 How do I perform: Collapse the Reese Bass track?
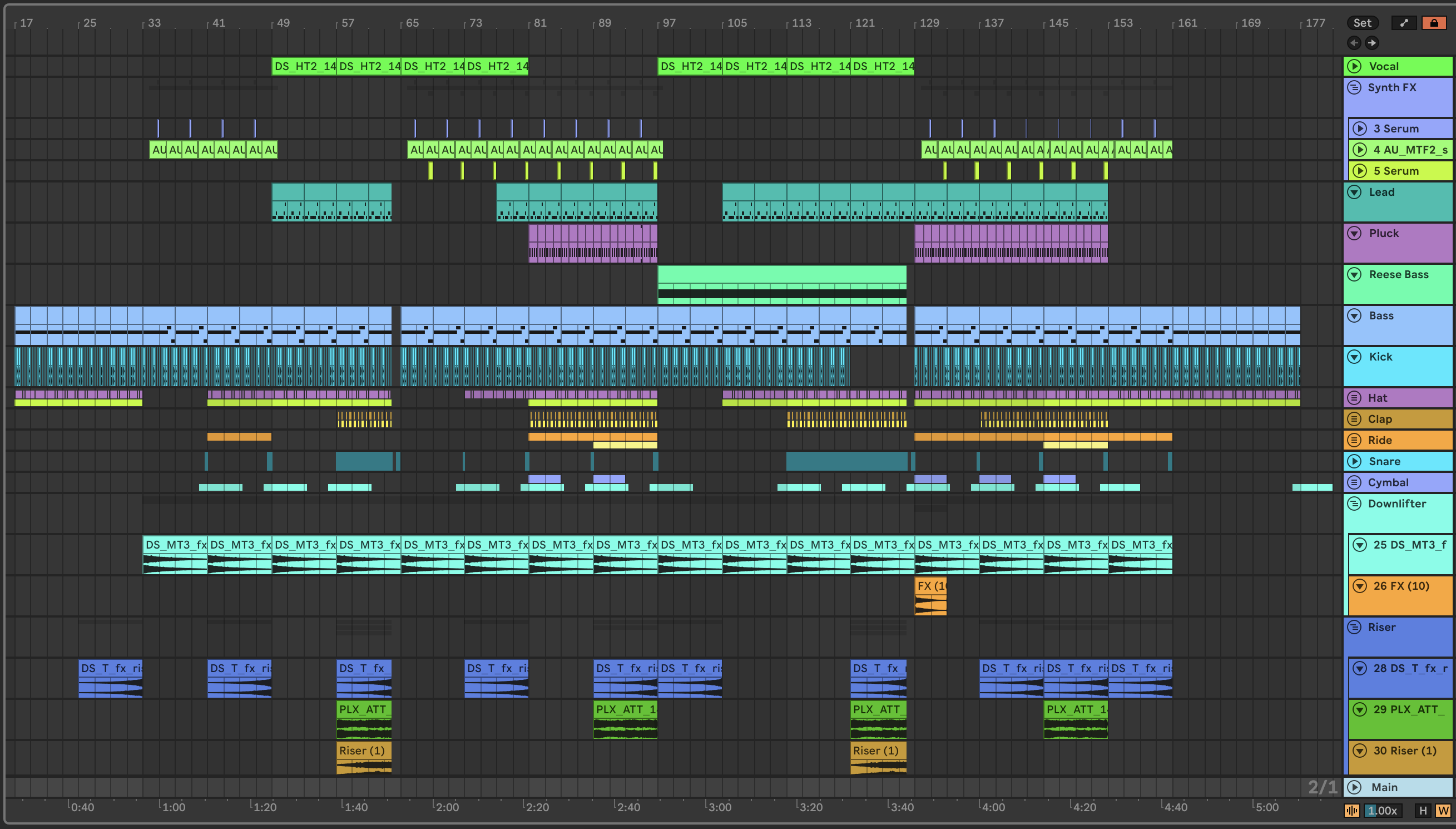1355,274
